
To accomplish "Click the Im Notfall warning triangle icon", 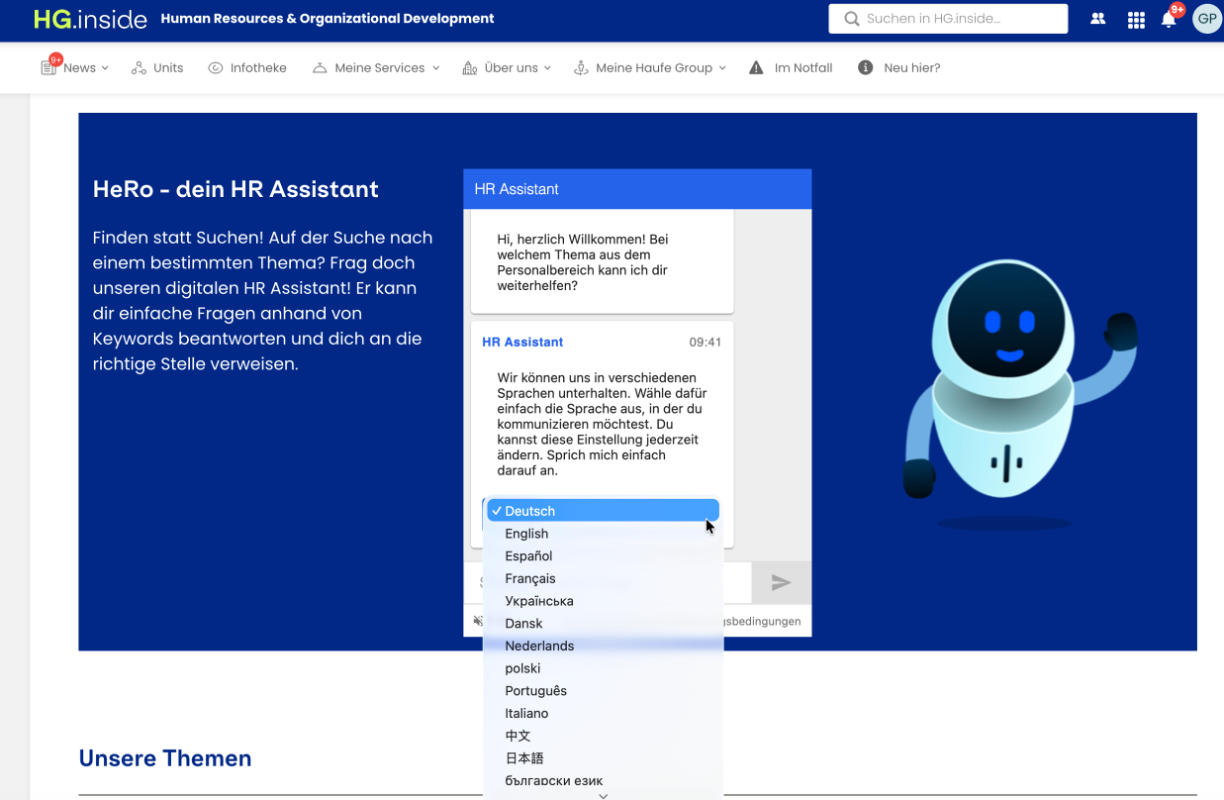I will tap(756, 68).
